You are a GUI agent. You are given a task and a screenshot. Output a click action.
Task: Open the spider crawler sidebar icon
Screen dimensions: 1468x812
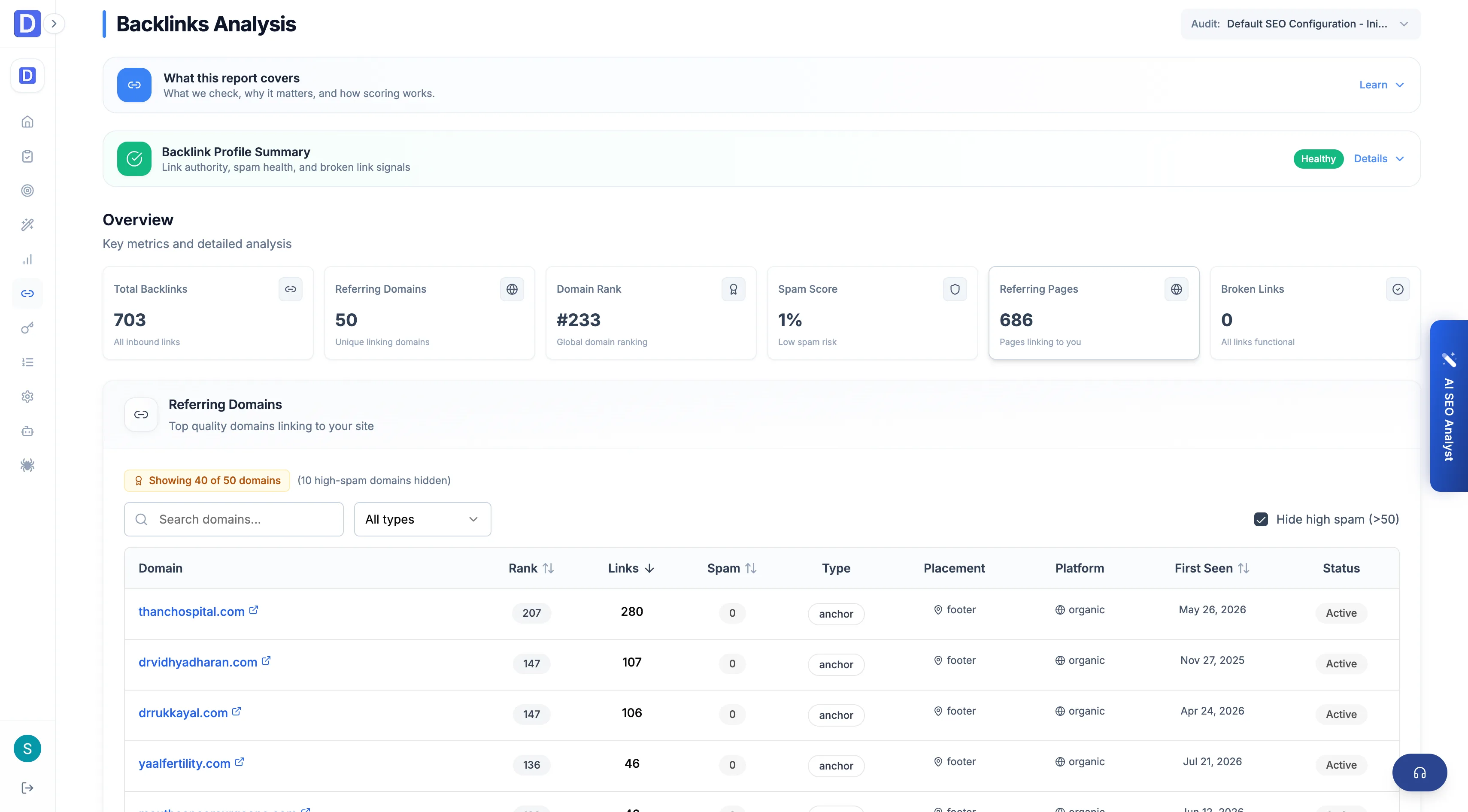coord(27,465)
